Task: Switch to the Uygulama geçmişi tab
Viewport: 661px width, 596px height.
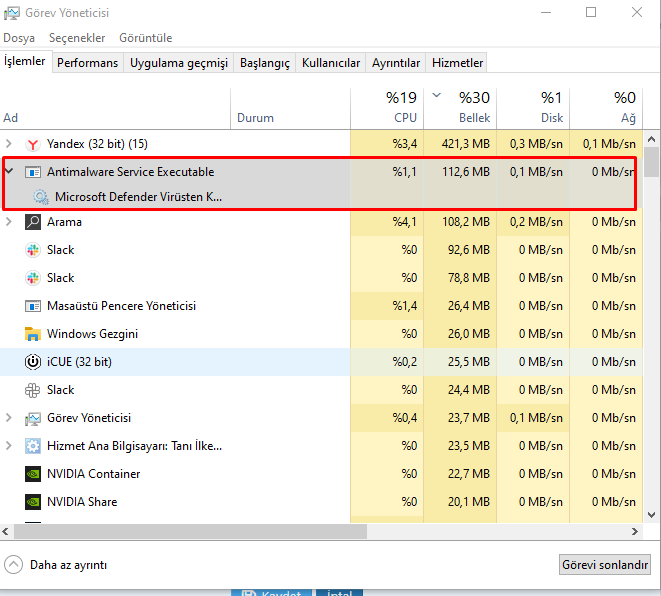Action: (179, 63)
